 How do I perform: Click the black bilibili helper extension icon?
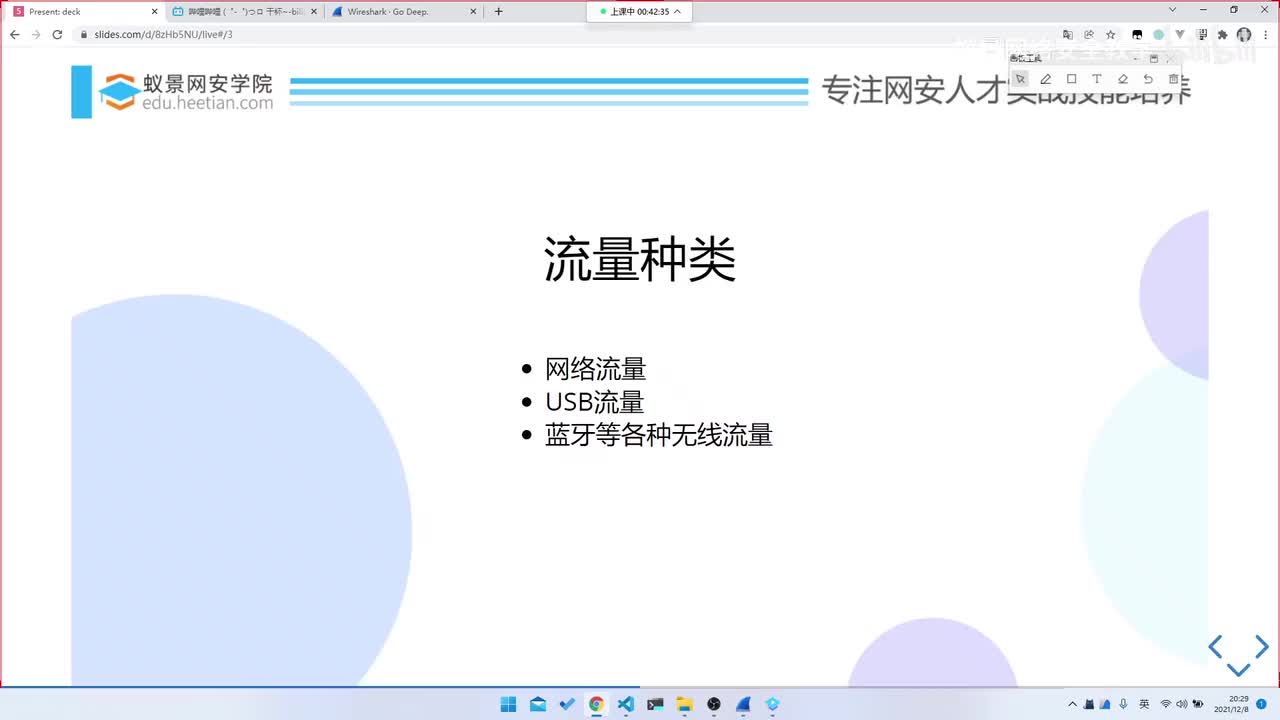[1137, 34]
